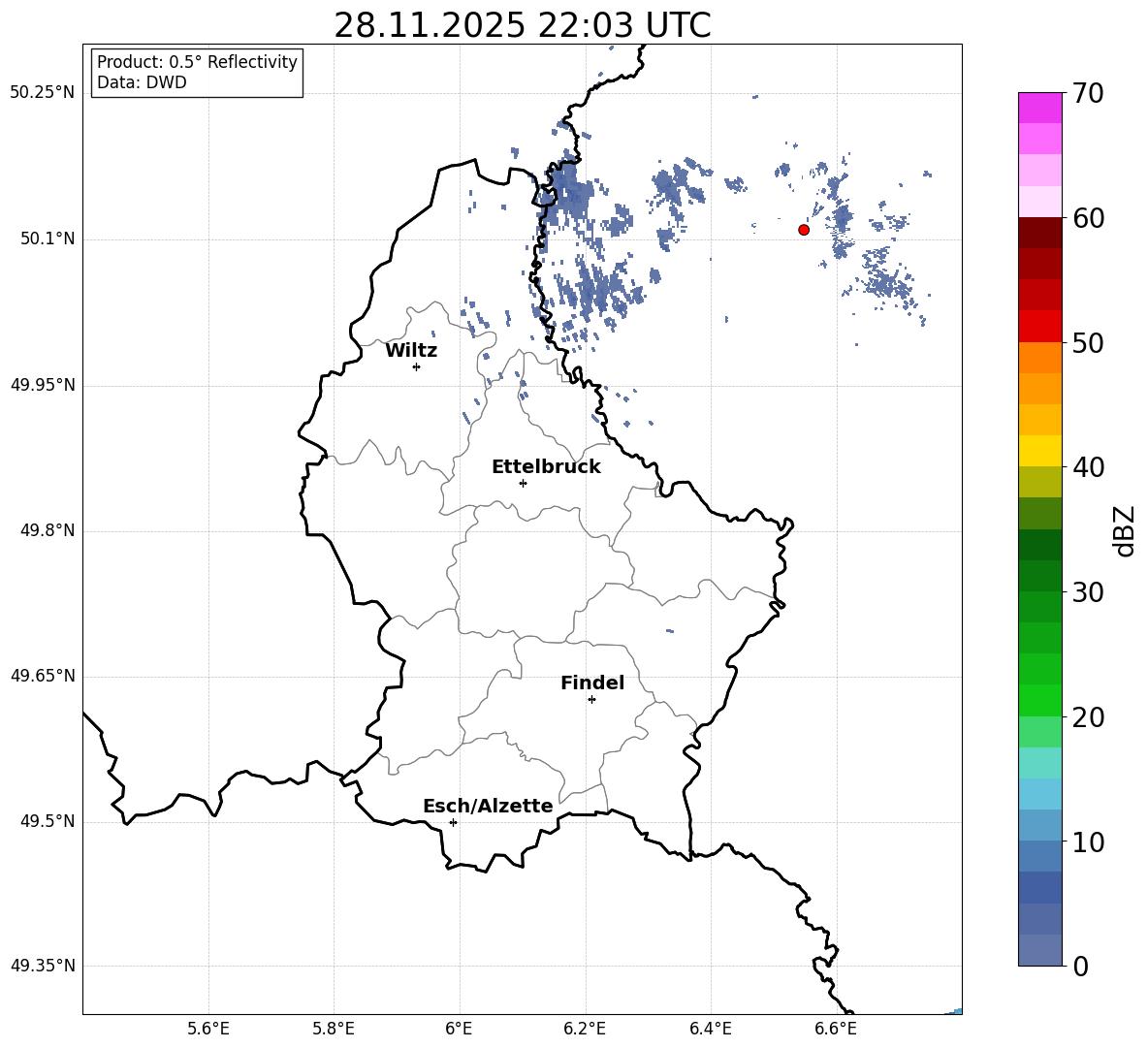The width and height of the screenshot is (1148, 1048).
Task: Click the 0 colorbar tick label
Action: [1080, 966]
